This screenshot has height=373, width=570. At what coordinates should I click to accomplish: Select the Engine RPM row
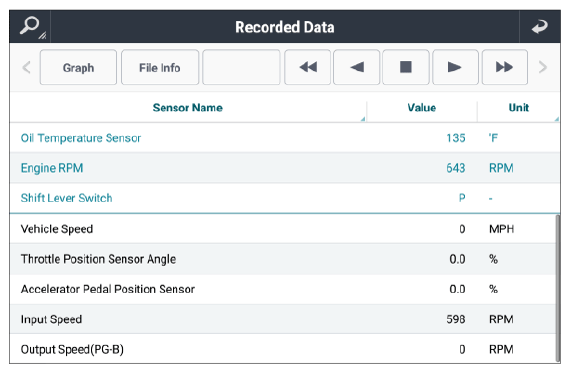(285, 168)
